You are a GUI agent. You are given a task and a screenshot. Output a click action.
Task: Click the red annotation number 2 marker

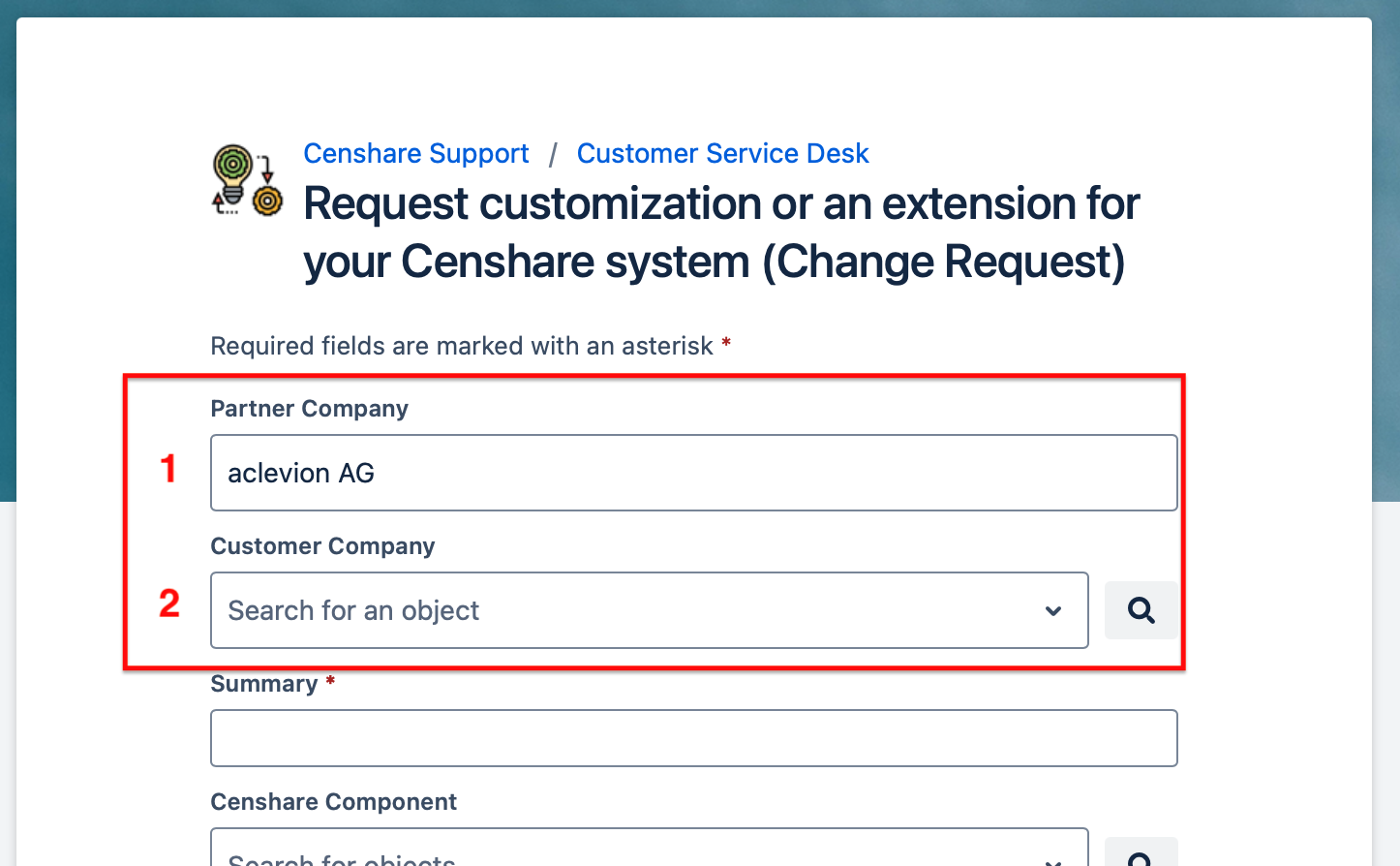[x=168, y=605]
